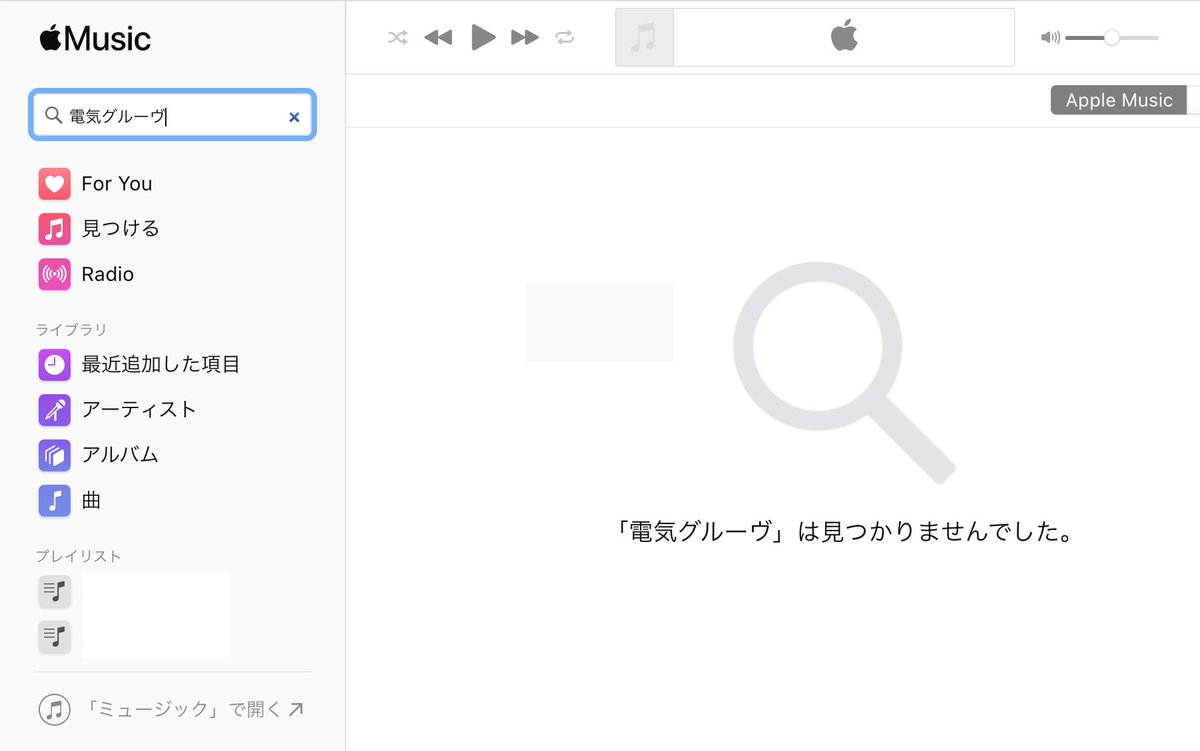
Task: Click the Apple Music logo
Action: [95, 39]
